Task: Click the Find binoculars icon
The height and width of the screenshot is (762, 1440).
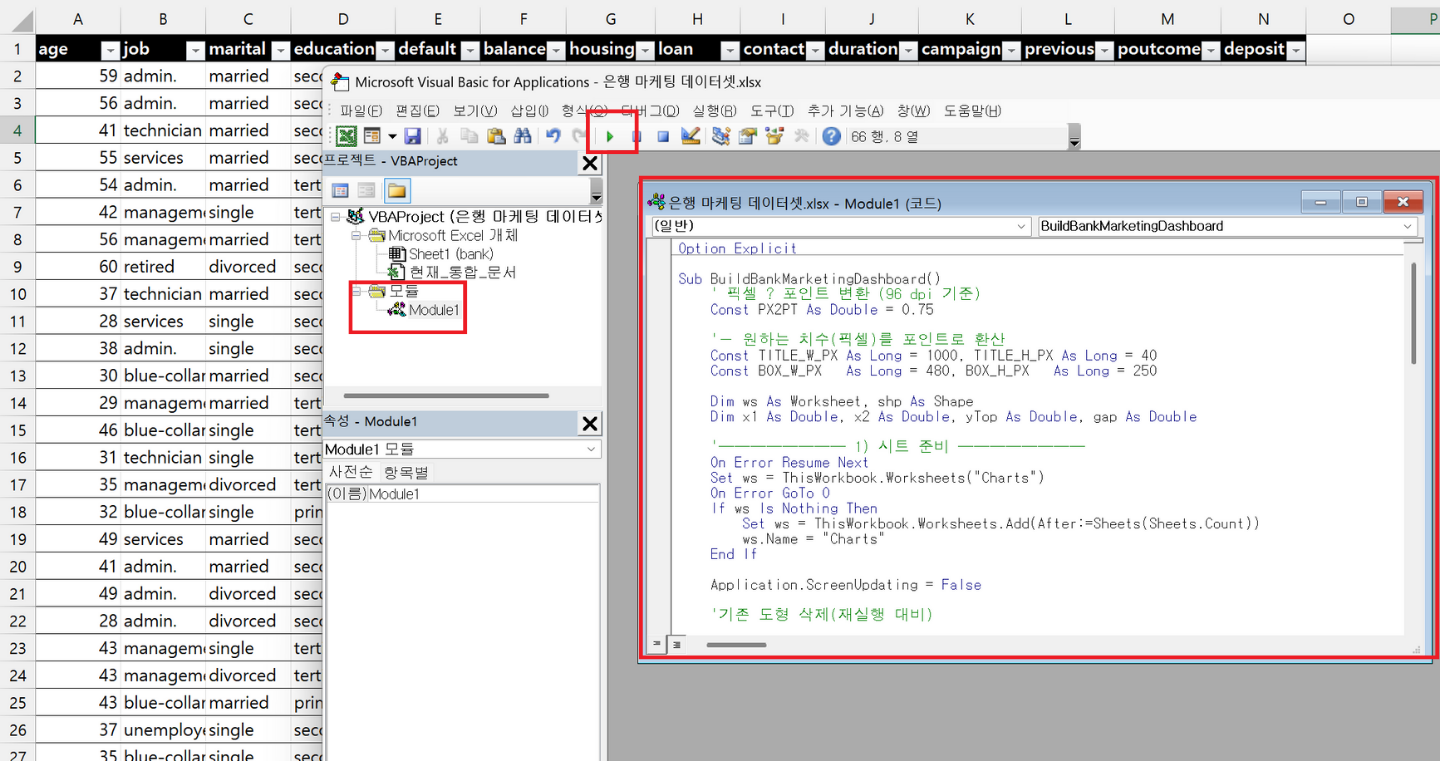Action: tap(522, 136)
